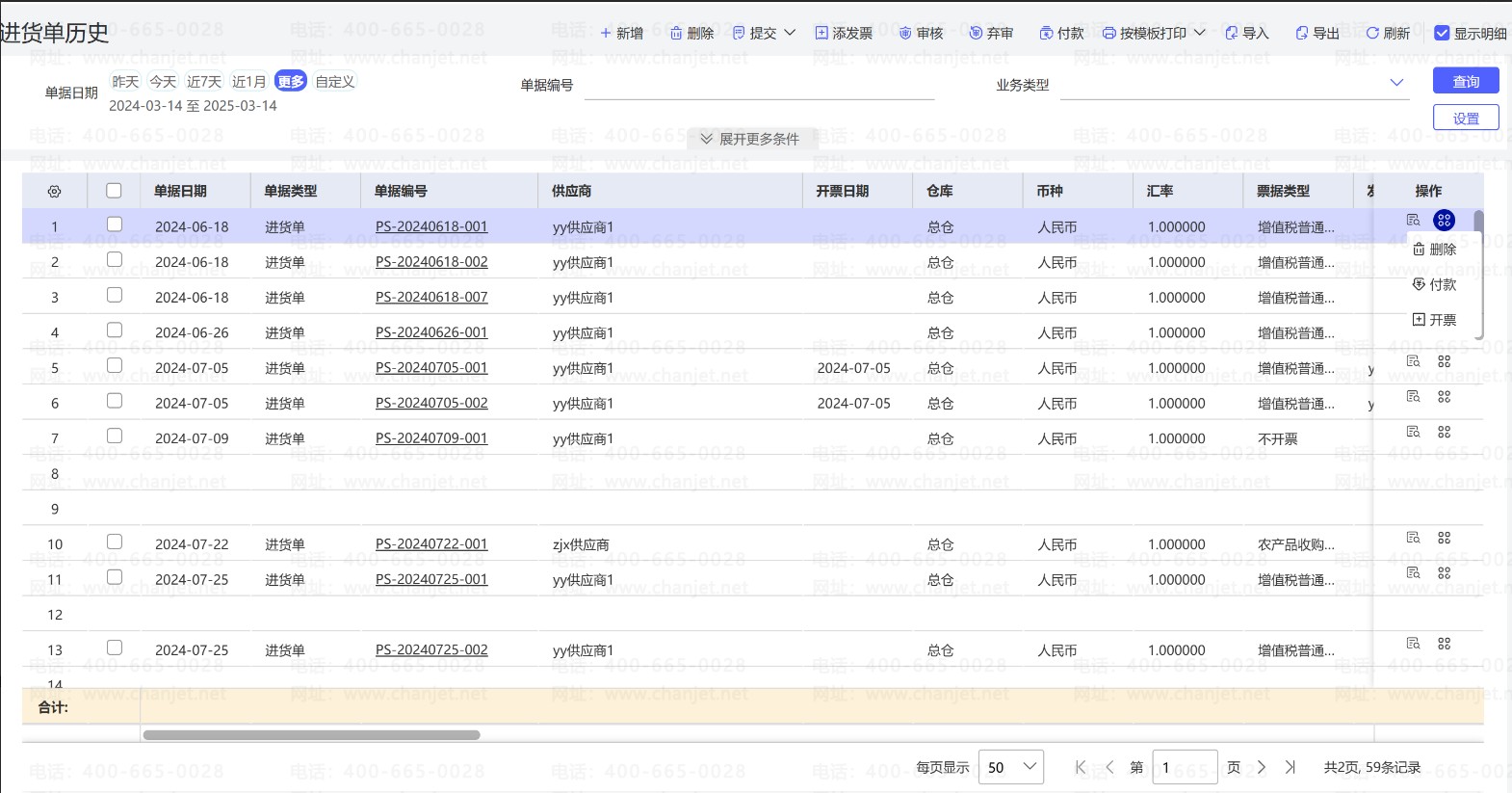Screen dimensions: 1512x793
Task: Check the box for PS-20240618-001 row
Action: click(115, 225)
